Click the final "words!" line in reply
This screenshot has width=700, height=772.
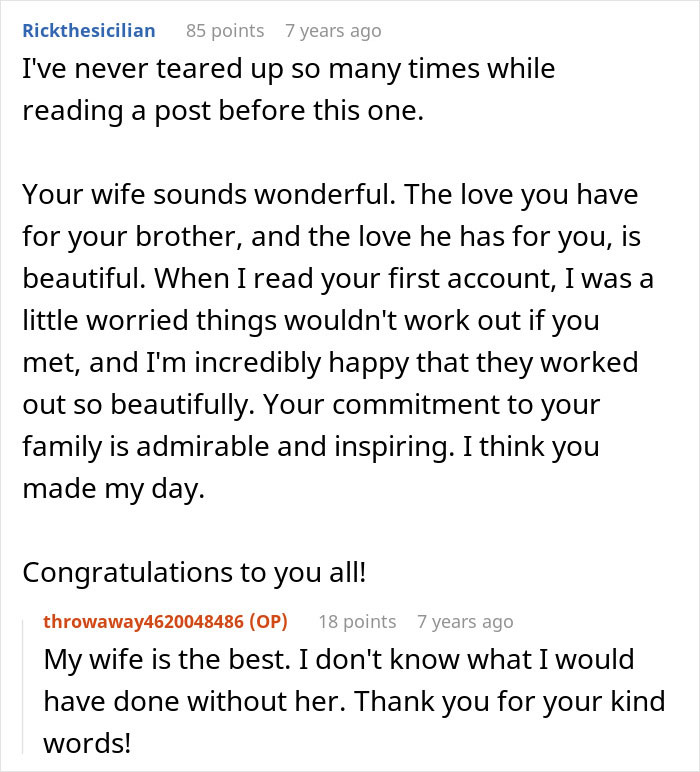point(87,743)
